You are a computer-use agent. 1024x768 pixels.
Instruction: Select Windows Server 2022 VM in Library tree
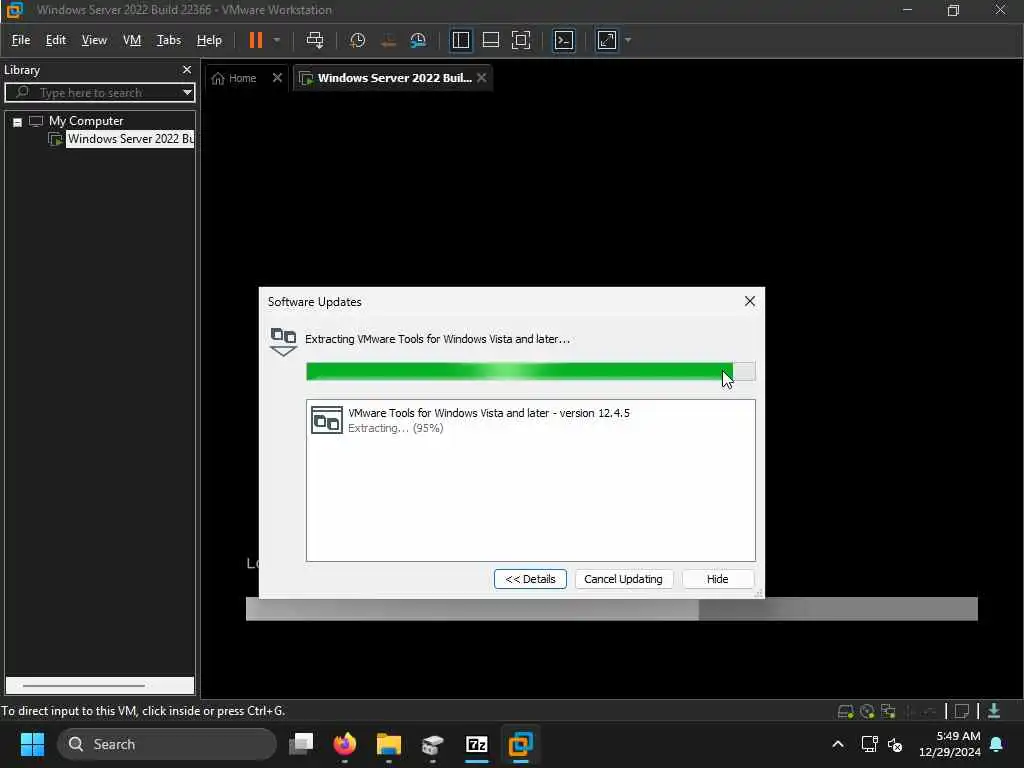pyautogui.click(x=130, y=138)
